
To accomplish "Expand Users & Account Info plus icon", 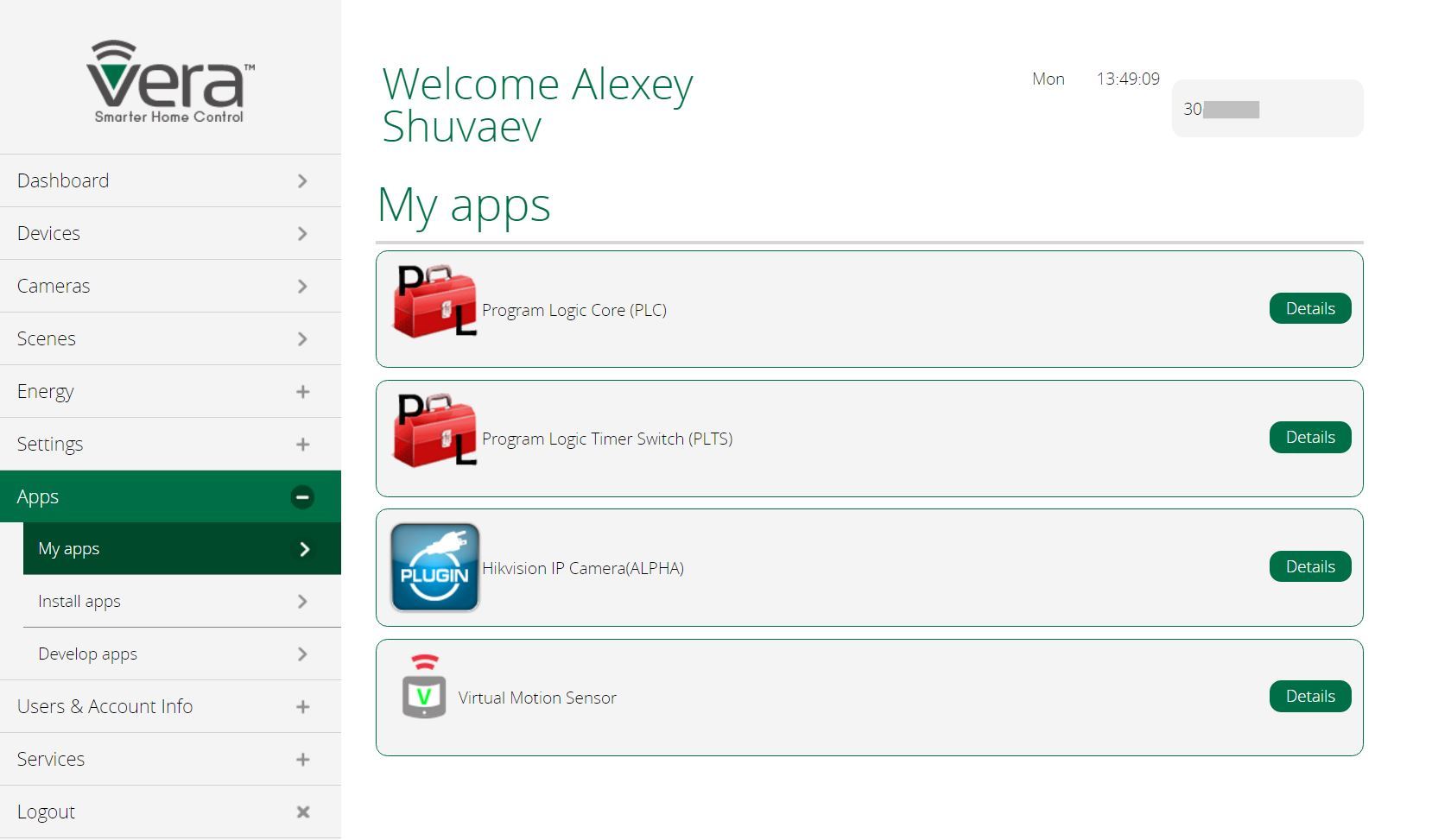I will 302,707.
